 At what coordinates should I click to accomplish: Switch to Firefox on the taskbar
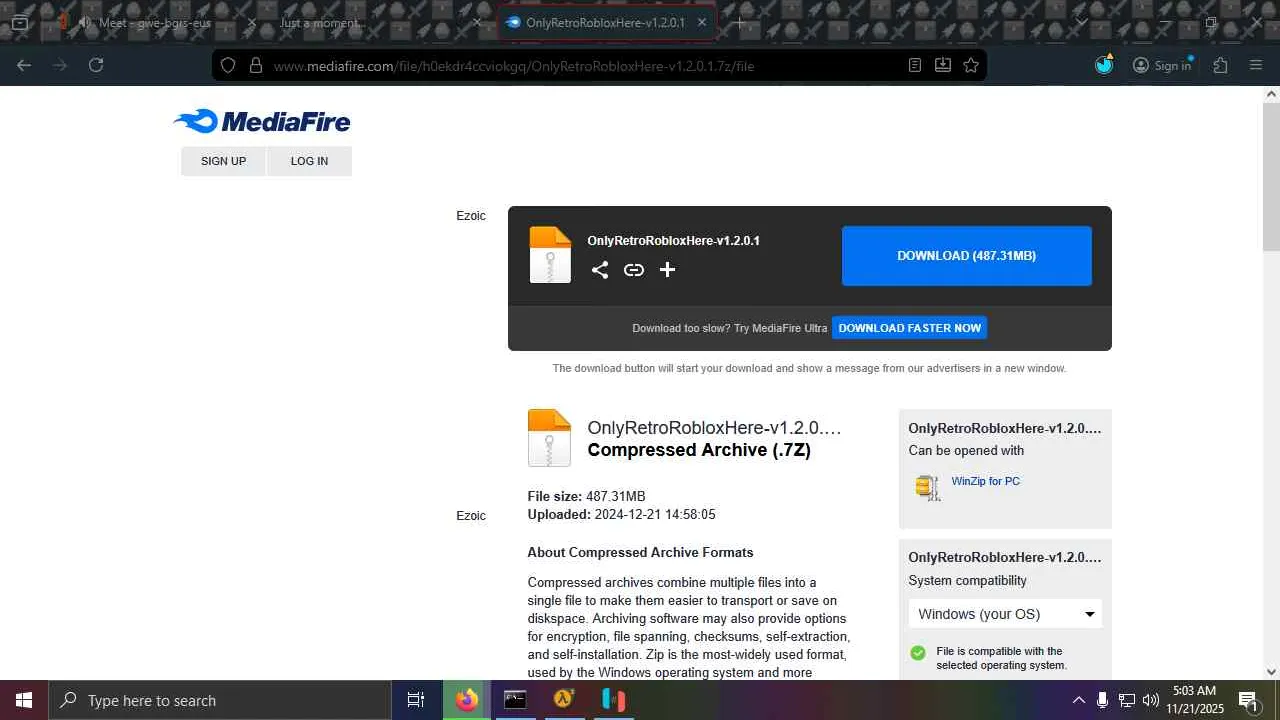pos(466,700)
